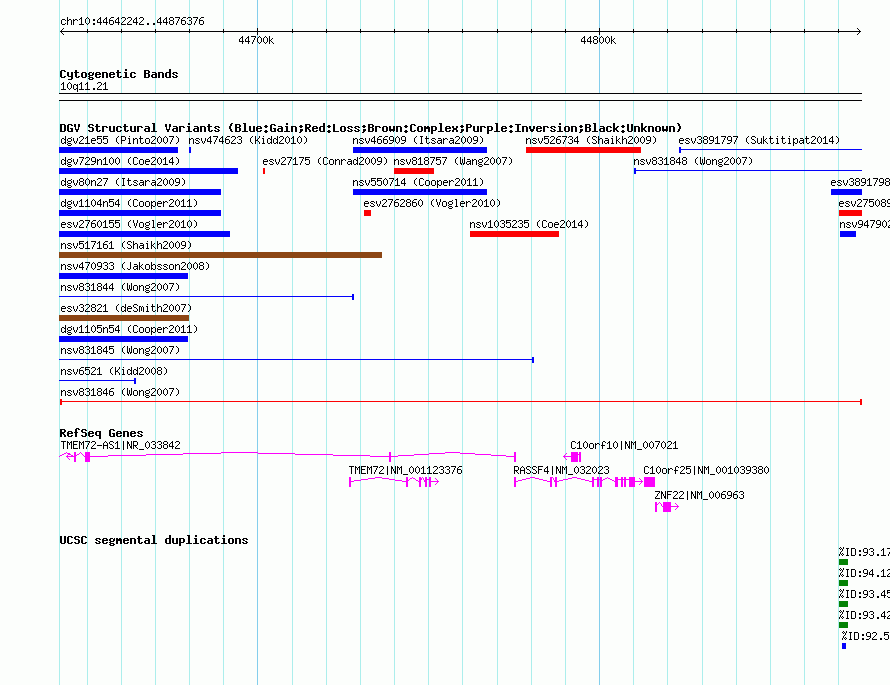
Task: Select the Cytogenetic Bands track title
Action: 119,74
